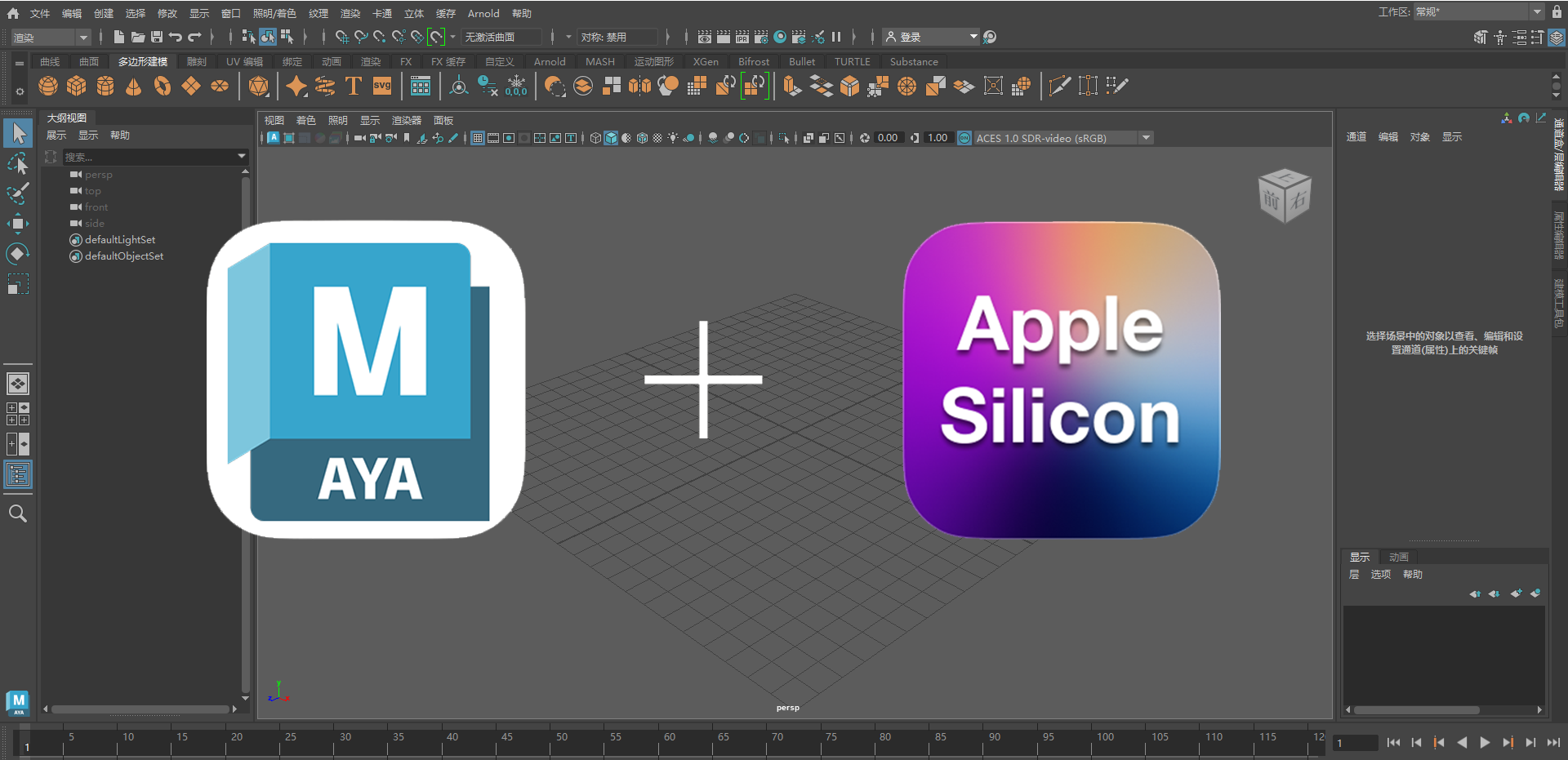Select the Lasso selection tool
This screenshot has height=760, width=1568.
[18, 163]
